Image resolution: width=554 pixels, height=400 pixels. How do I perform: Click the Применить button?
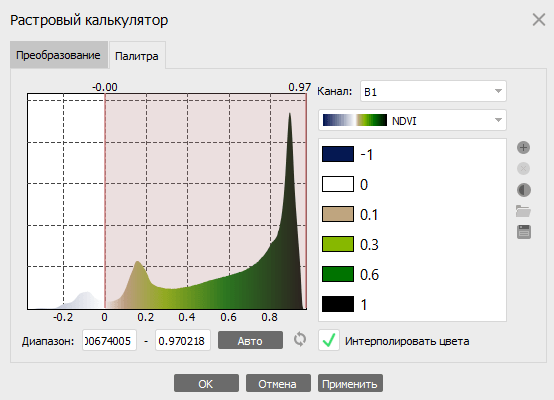(350, 383)
